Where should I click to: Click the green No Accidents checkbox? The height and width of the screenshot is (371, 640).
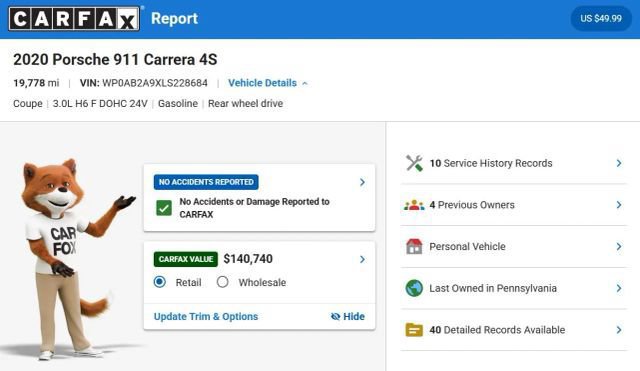164,208
